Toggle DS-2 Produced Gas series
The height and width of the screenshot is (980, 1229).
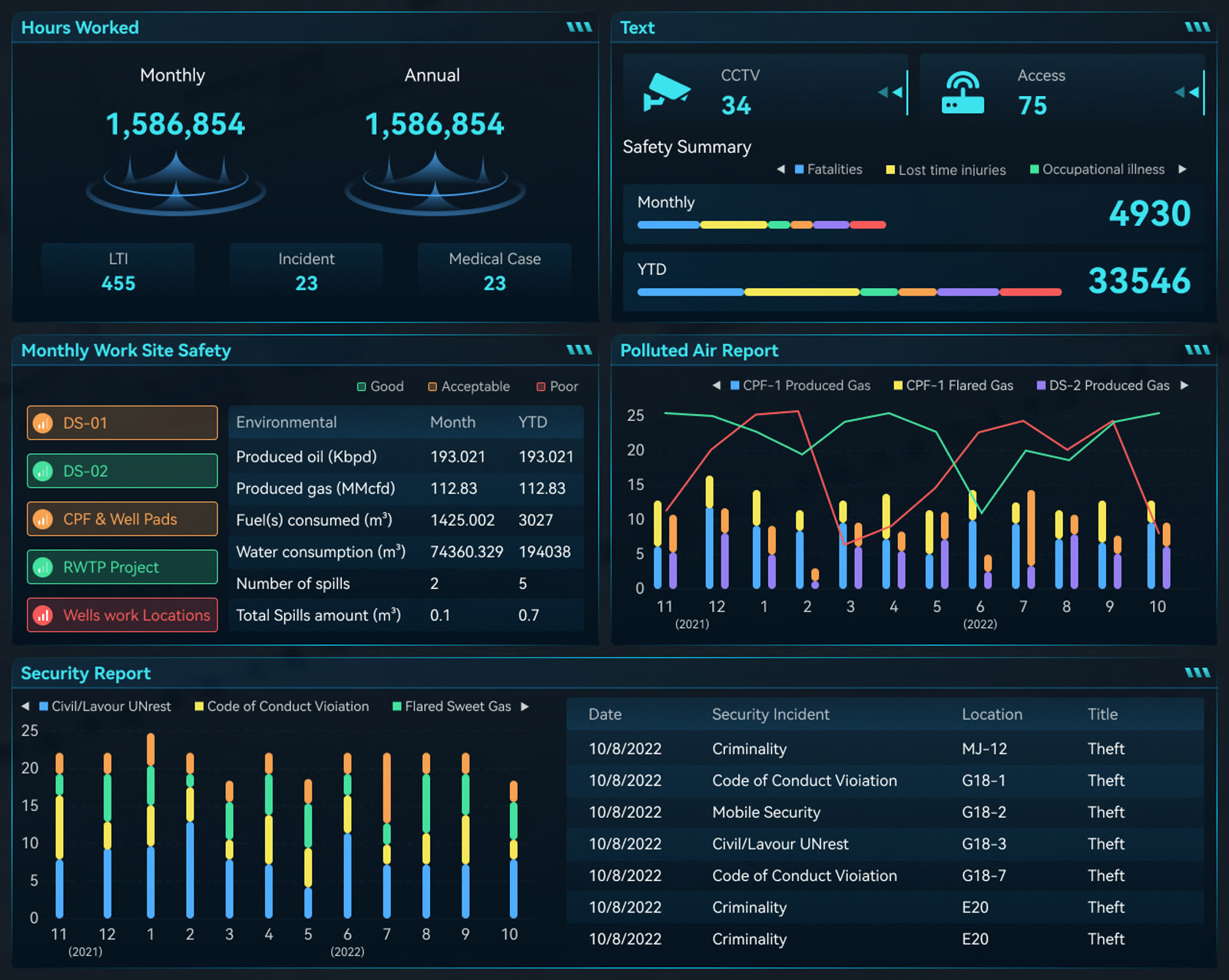click(x=1103, y=386)
